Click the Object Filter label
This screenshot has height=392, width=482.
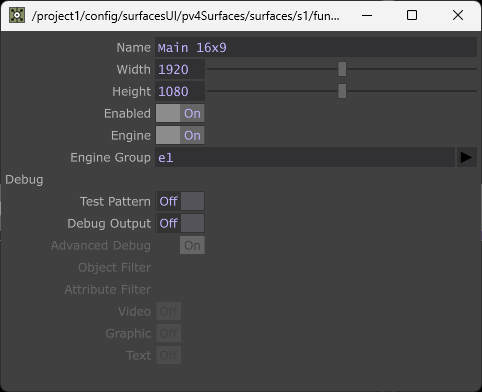115,268
